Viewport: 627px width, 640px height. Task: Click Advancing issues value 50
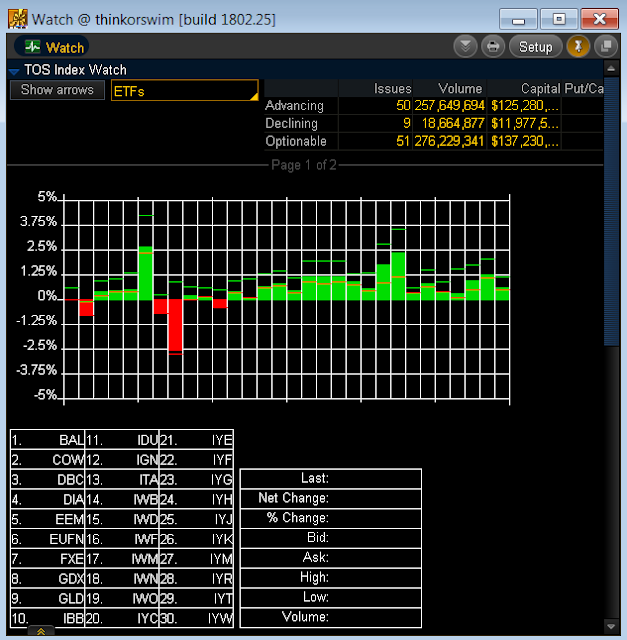click(403, 106)
